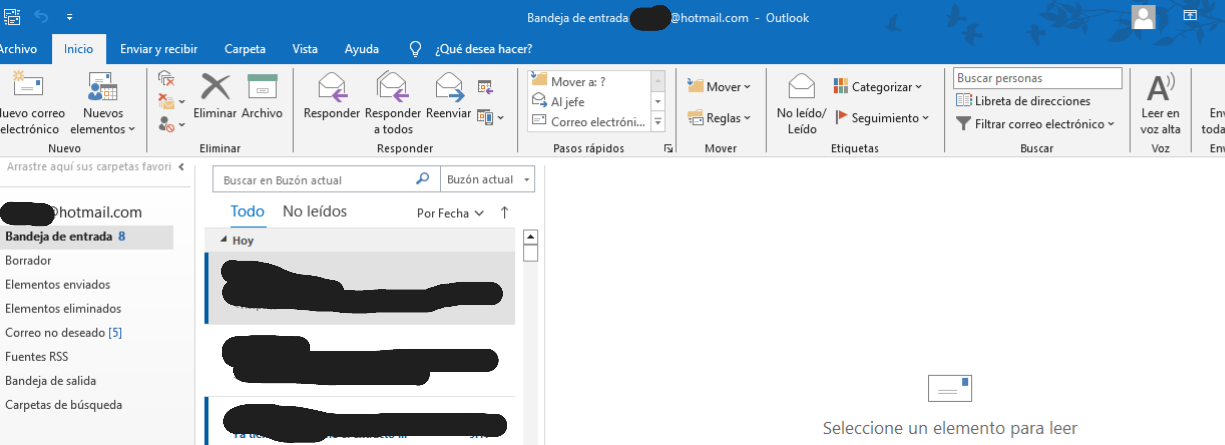Show only No leídos messages

click(314, 212)
